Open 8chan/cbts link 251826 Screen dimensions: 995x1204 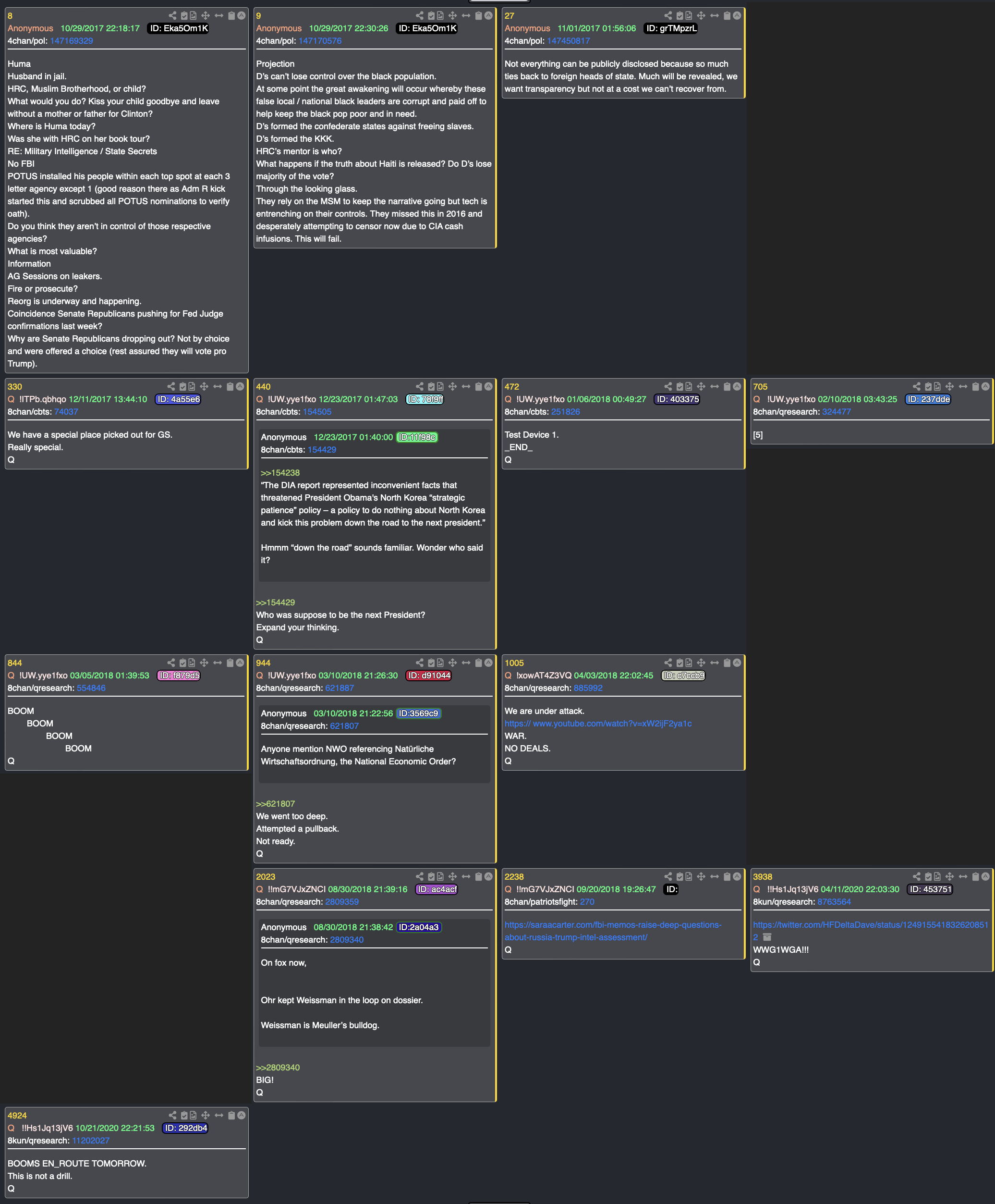point(565,412)
